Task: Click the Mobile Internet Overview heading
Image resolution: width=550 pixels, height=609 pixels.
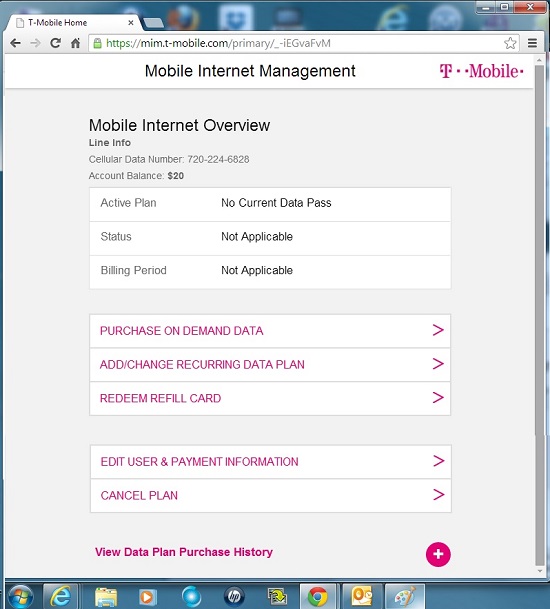Action: coord(179,125)
